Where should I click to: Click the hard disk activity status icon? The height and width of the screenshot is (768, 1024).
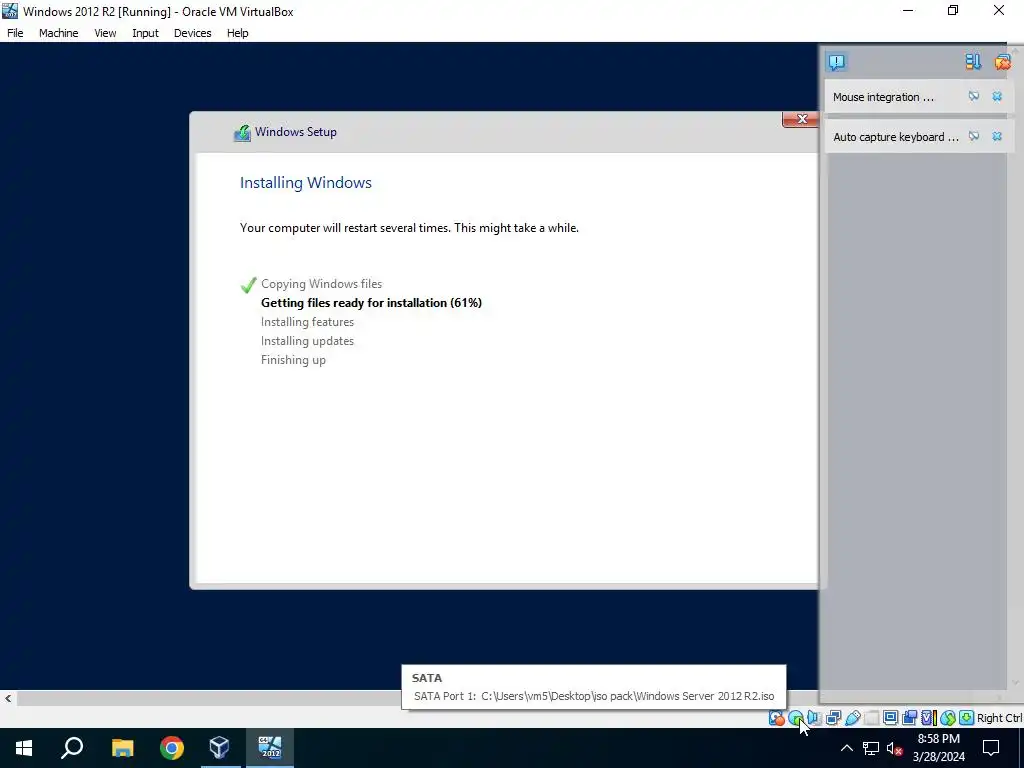[776, 718]
